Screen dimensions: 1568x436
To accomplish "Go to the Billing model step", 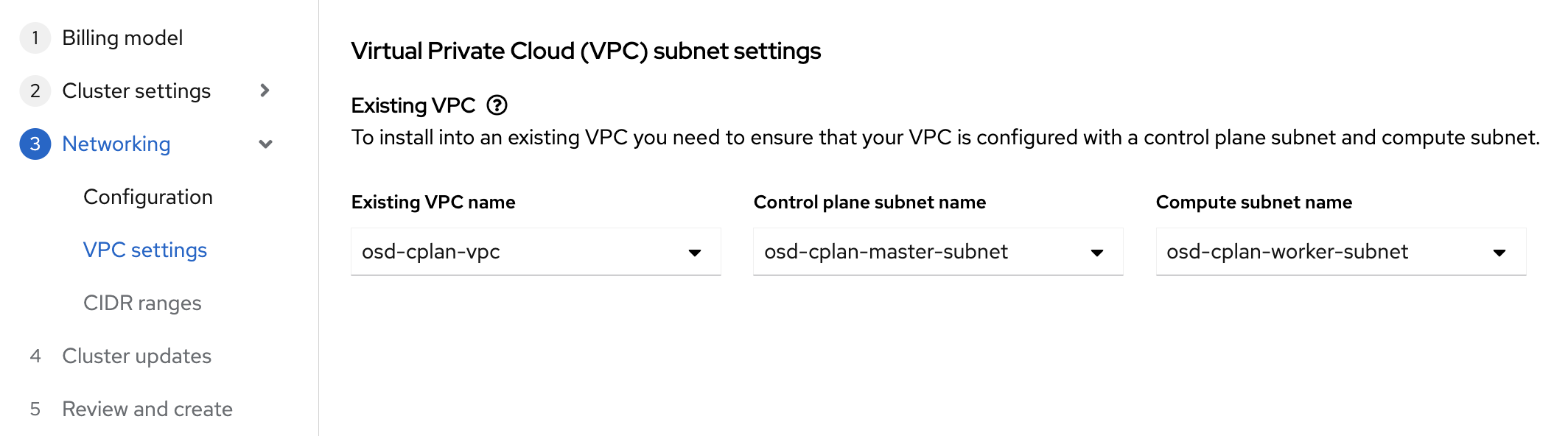I will tap(122, 38).
